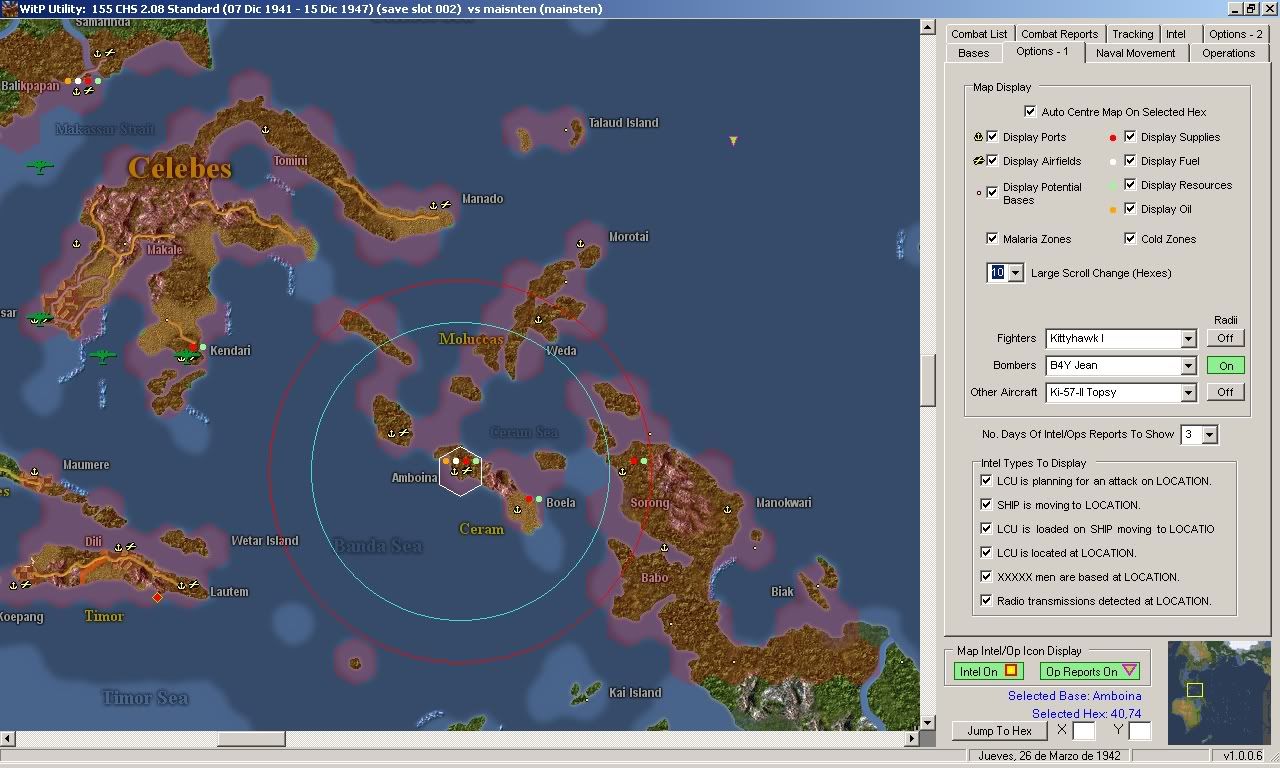1280x768 pixels.
Task: Select the anchor port icon near Weda
Action: [x=538, y=319]
